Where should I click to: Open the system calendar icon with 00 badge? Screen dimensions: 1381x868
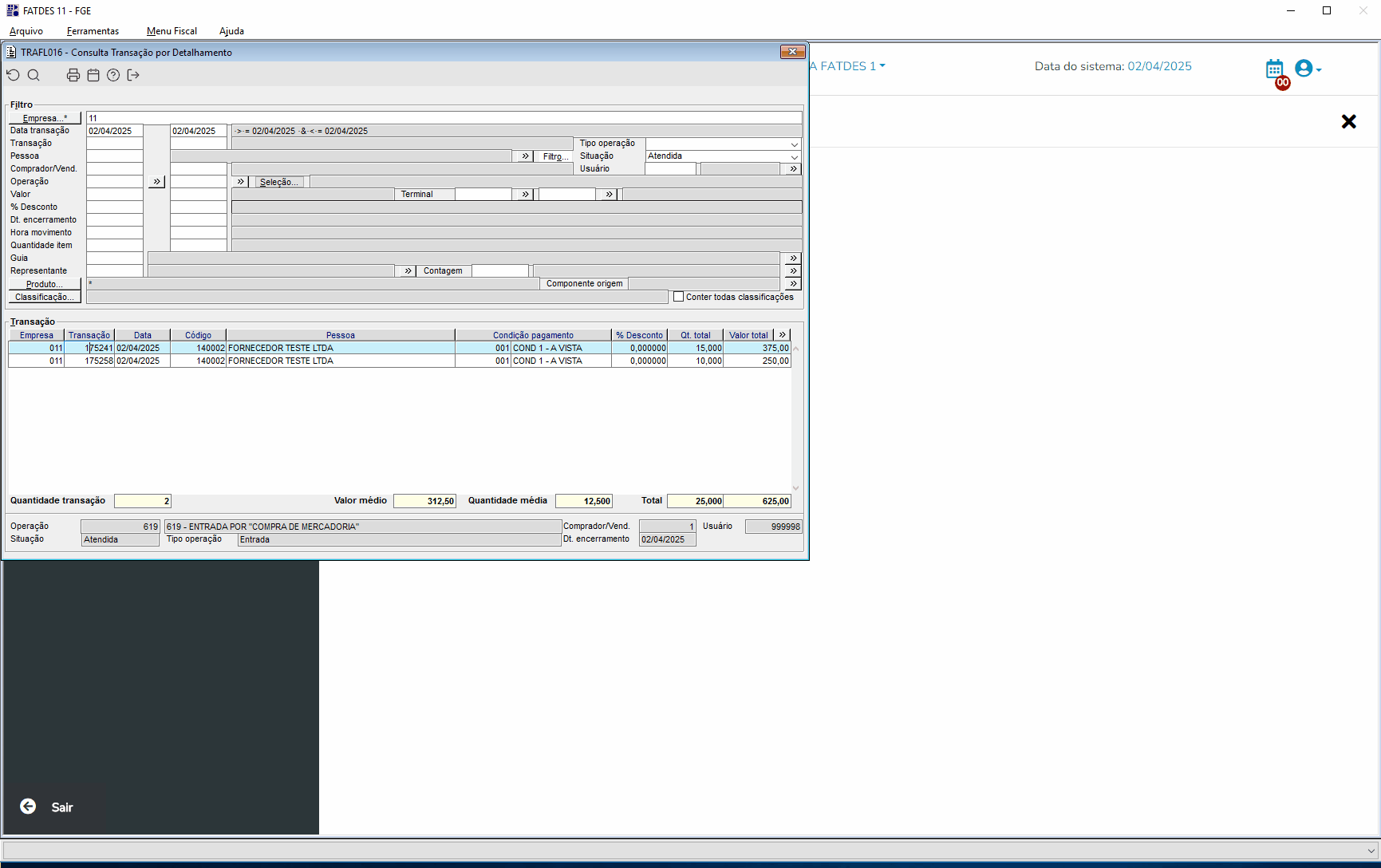[x=1275, y=69]
